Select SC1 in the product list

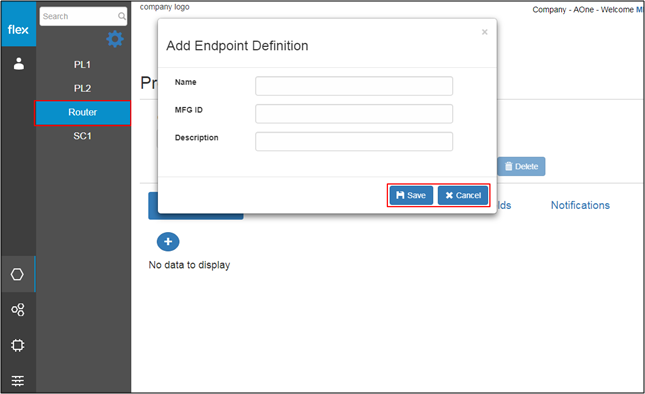pos(82,136)
